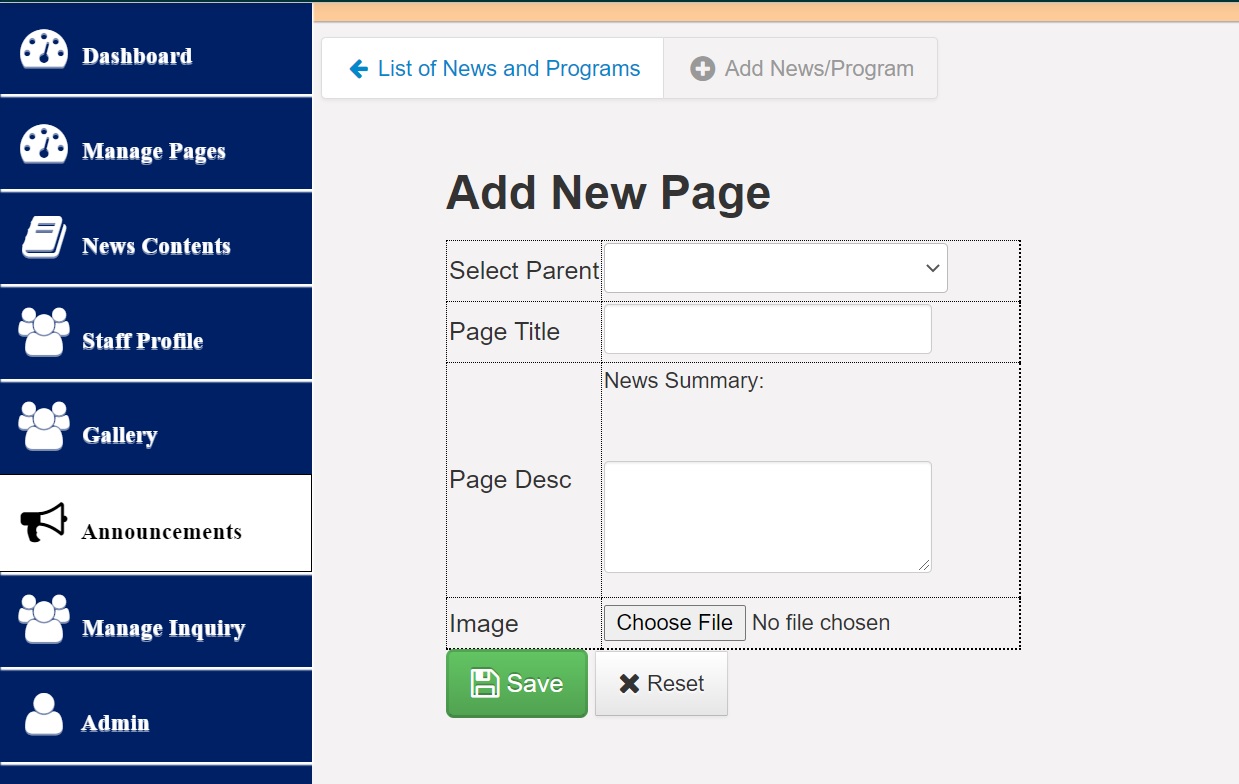The image size is (1239, 784).
Task: Click the blue back arrow icon
Action: point(356,68)
